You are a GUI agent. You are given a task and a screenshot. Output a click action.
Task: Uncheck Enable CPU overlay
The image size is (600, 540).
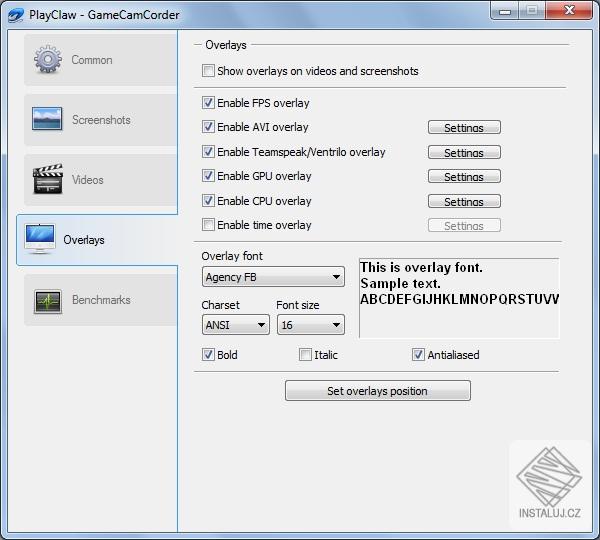[208, 201]
